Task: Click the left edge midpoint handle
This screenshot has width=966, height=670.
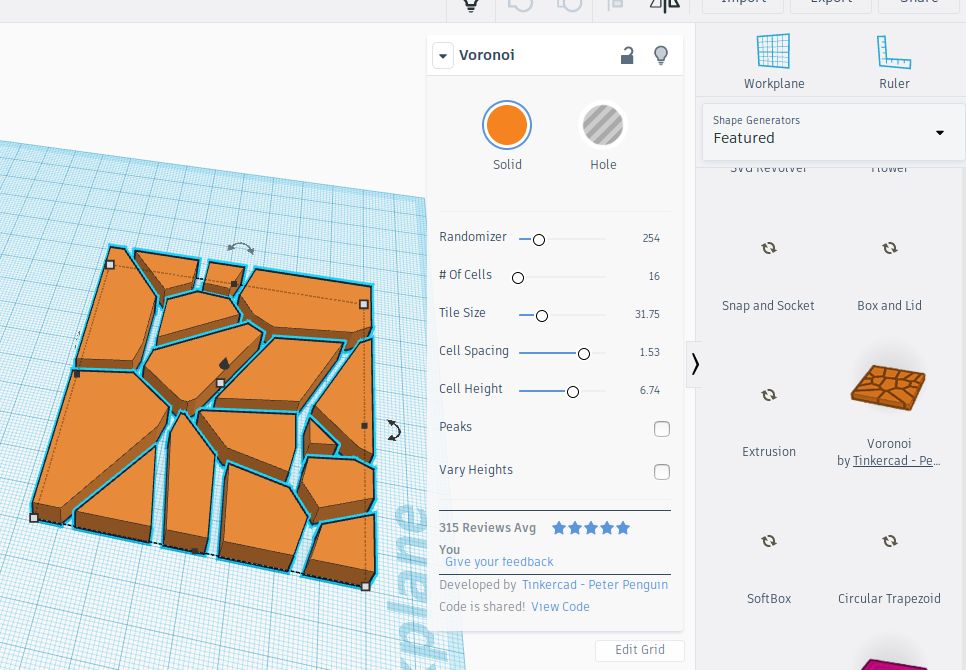Action: pyautogui.click(x=76, y=374)
